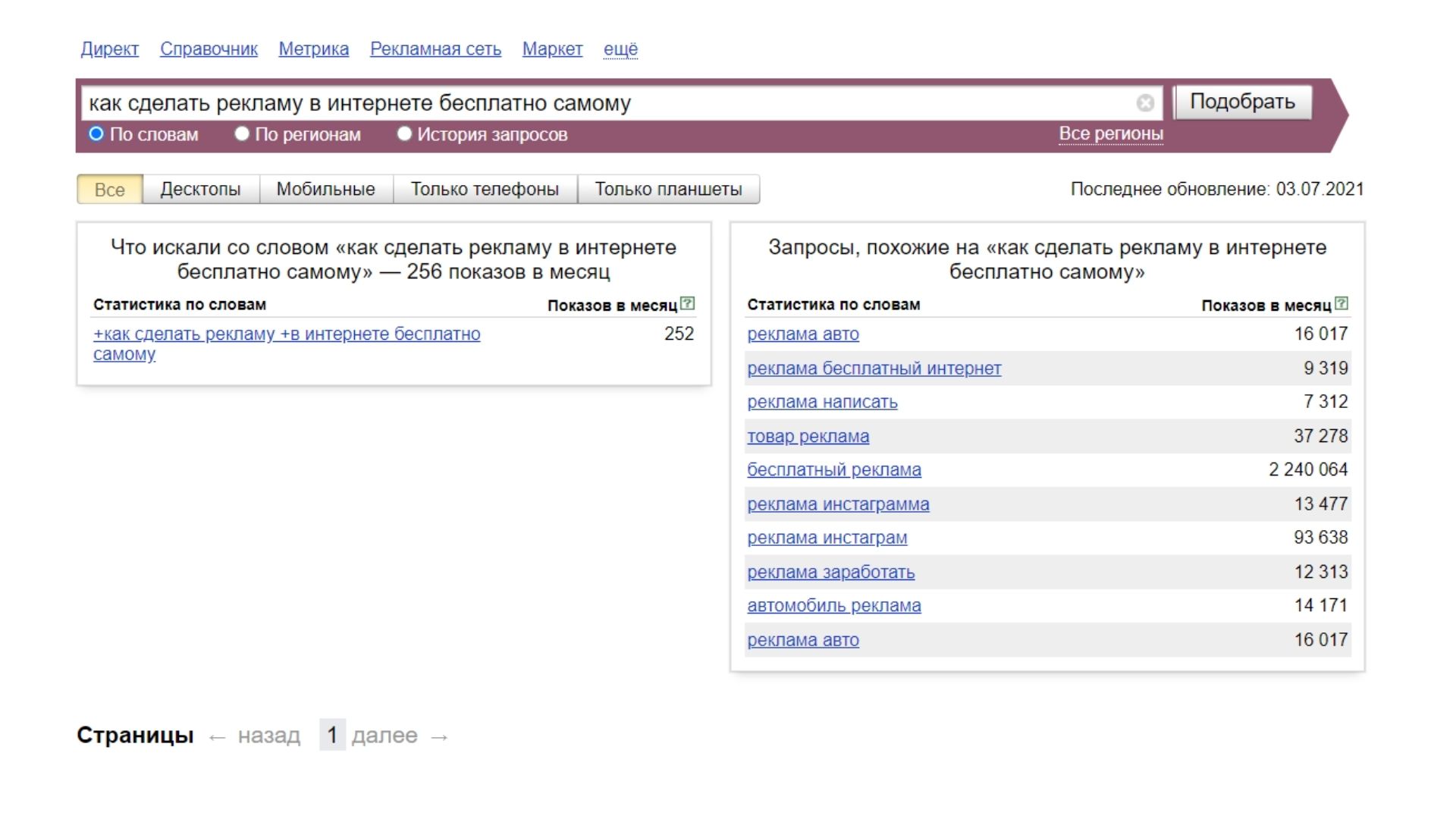1456x819 pixels.
Task: Open the 'реклама написать' query
Action: point(822,402)
